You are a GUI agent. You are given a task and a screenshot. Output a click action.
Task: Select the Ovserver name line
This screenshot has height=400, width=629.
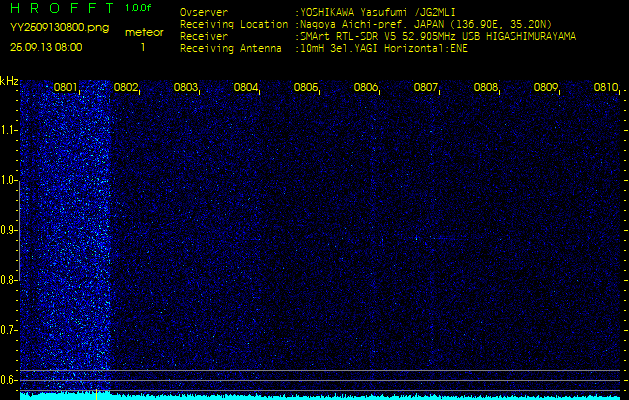[x=318, y=12]
